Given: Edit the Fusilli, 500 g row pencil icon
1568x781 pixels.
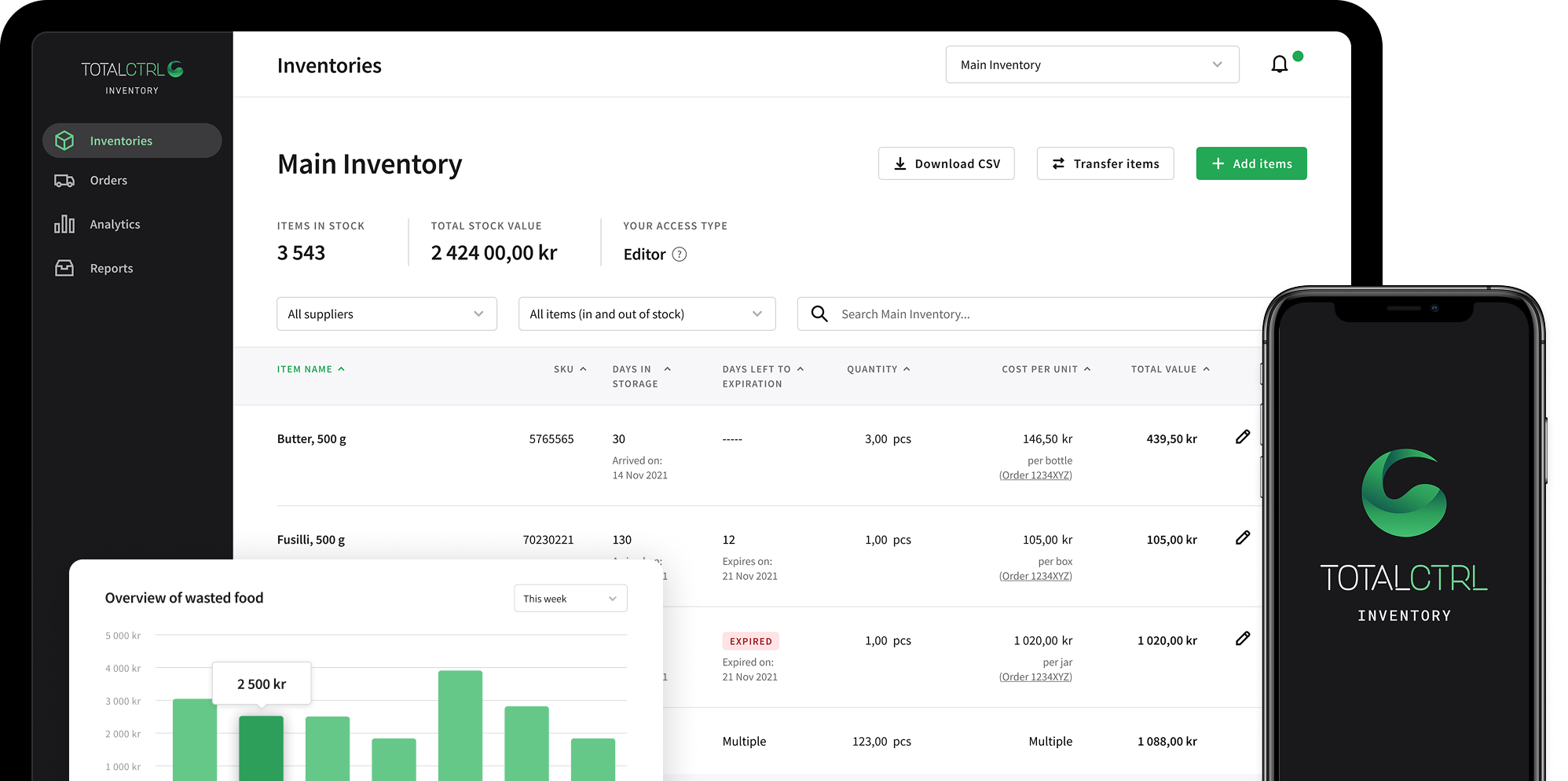Looking at the screenshot, I should coord(1243,537).
